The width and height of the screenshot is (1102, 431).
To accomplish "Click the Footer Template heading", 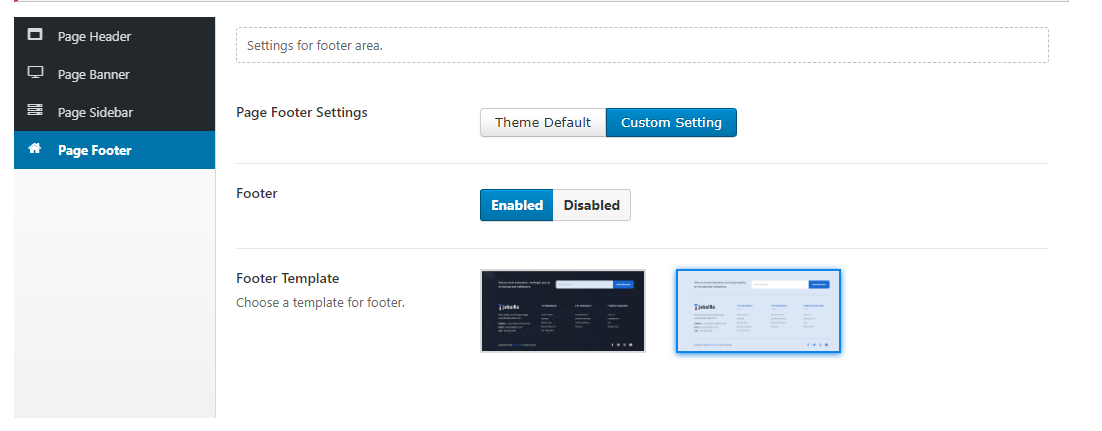I will pyautogui.click(x=287, y=278).
